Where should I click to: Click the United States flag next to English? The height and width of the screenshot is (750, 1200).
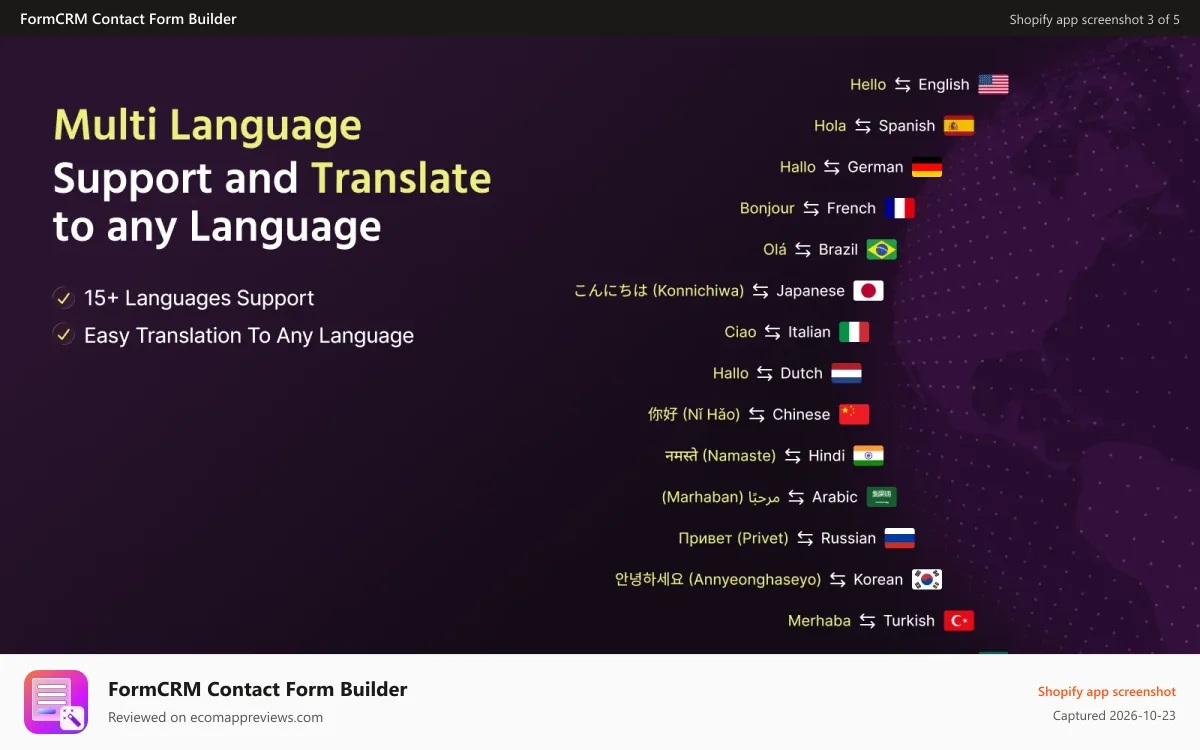click(x=993, y=85)
